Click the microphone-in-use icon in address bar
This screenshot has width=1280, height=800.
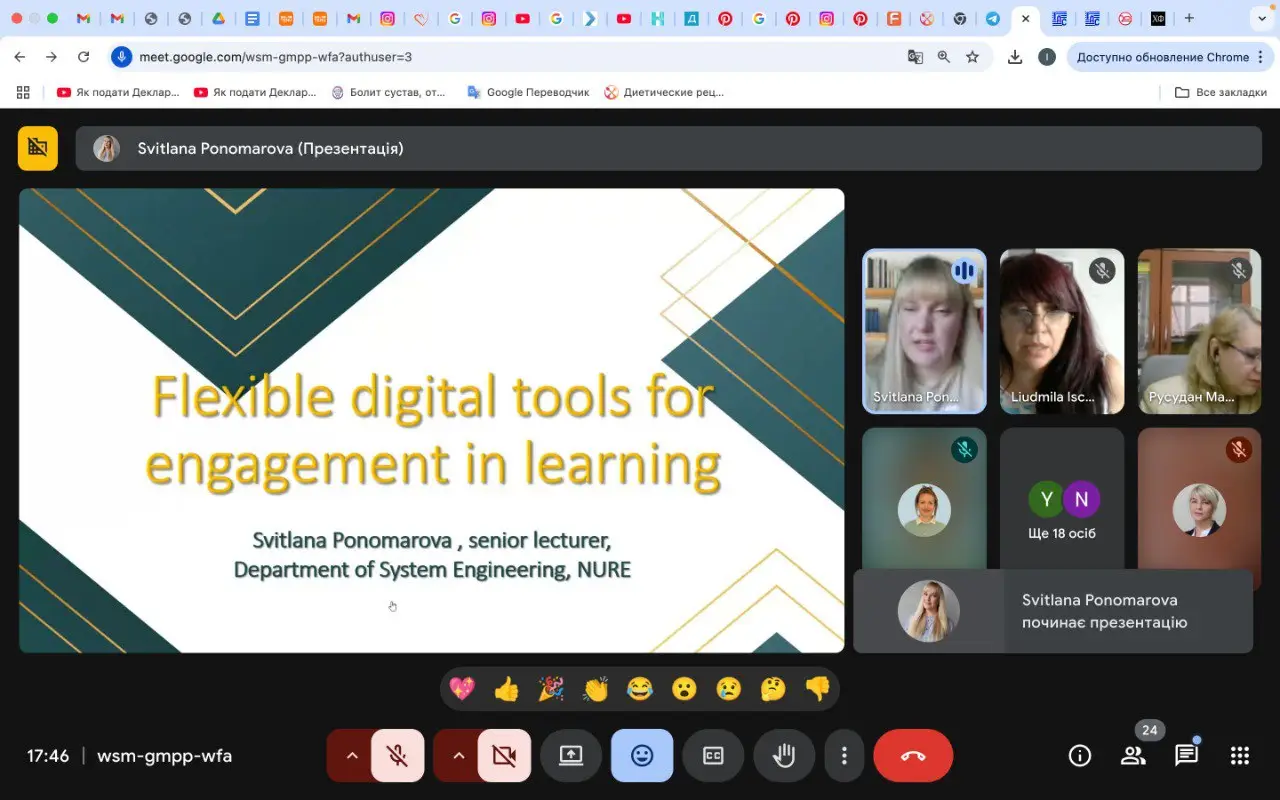[x=121, y=57]
